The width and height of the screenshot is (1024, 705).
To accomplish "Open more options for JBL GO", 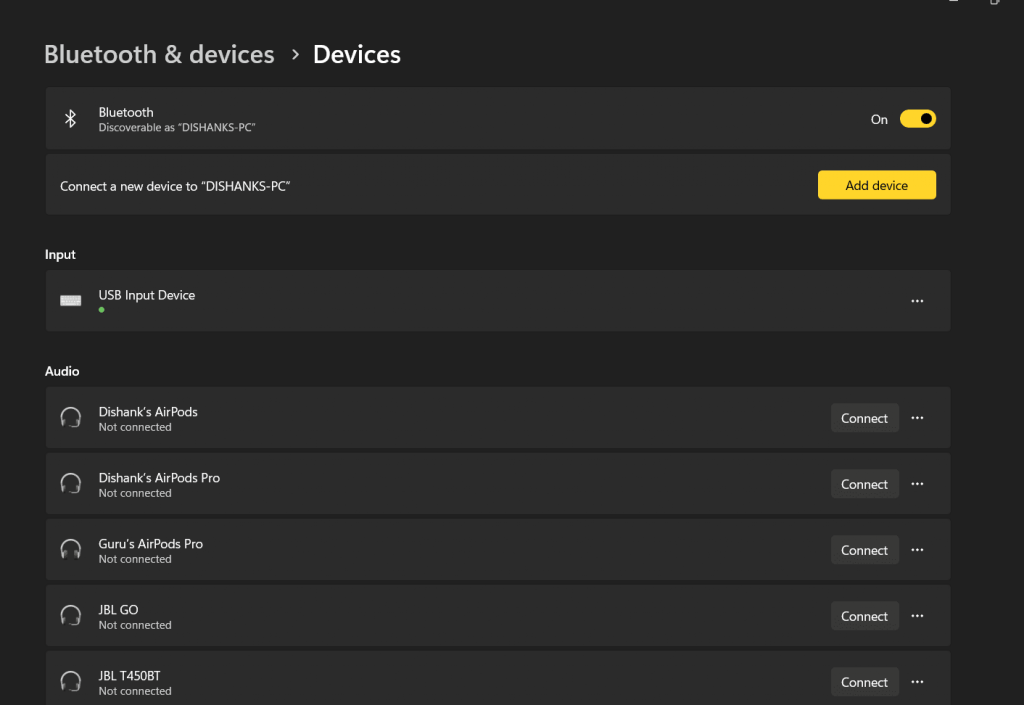I will tap(917, 616).
